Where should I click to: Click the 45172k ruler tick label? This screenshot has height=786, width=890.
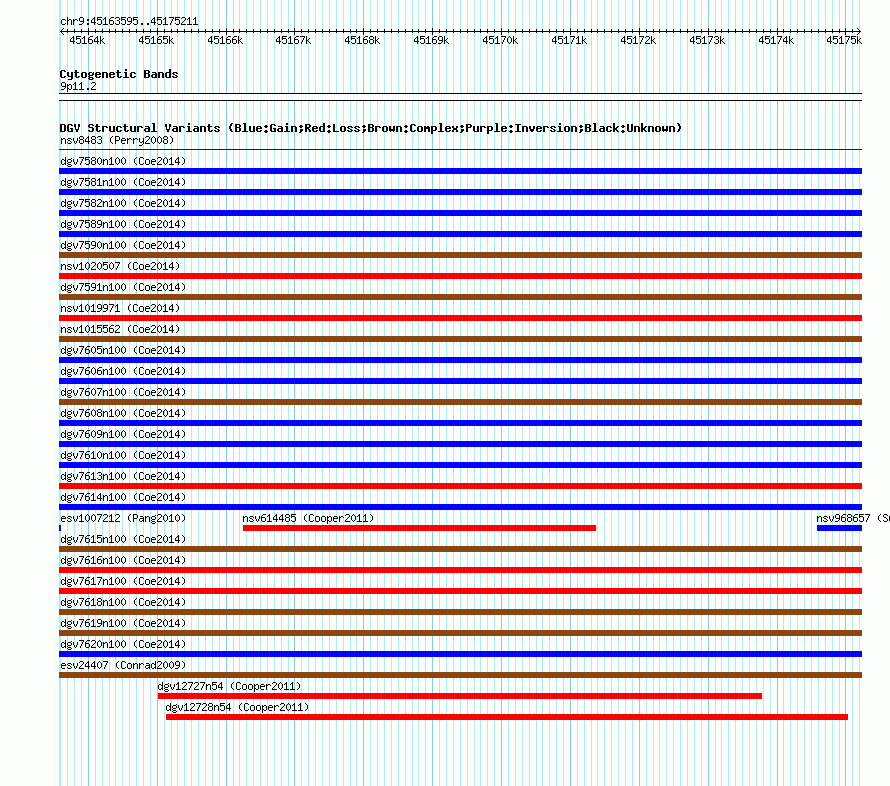pyautogui.click(x=638, y=40)
